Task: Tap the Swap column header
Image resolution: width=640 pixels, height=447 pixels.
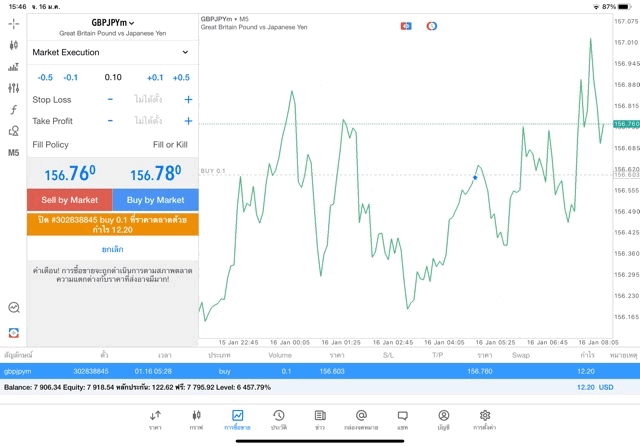Action: (x=521, y=355)
